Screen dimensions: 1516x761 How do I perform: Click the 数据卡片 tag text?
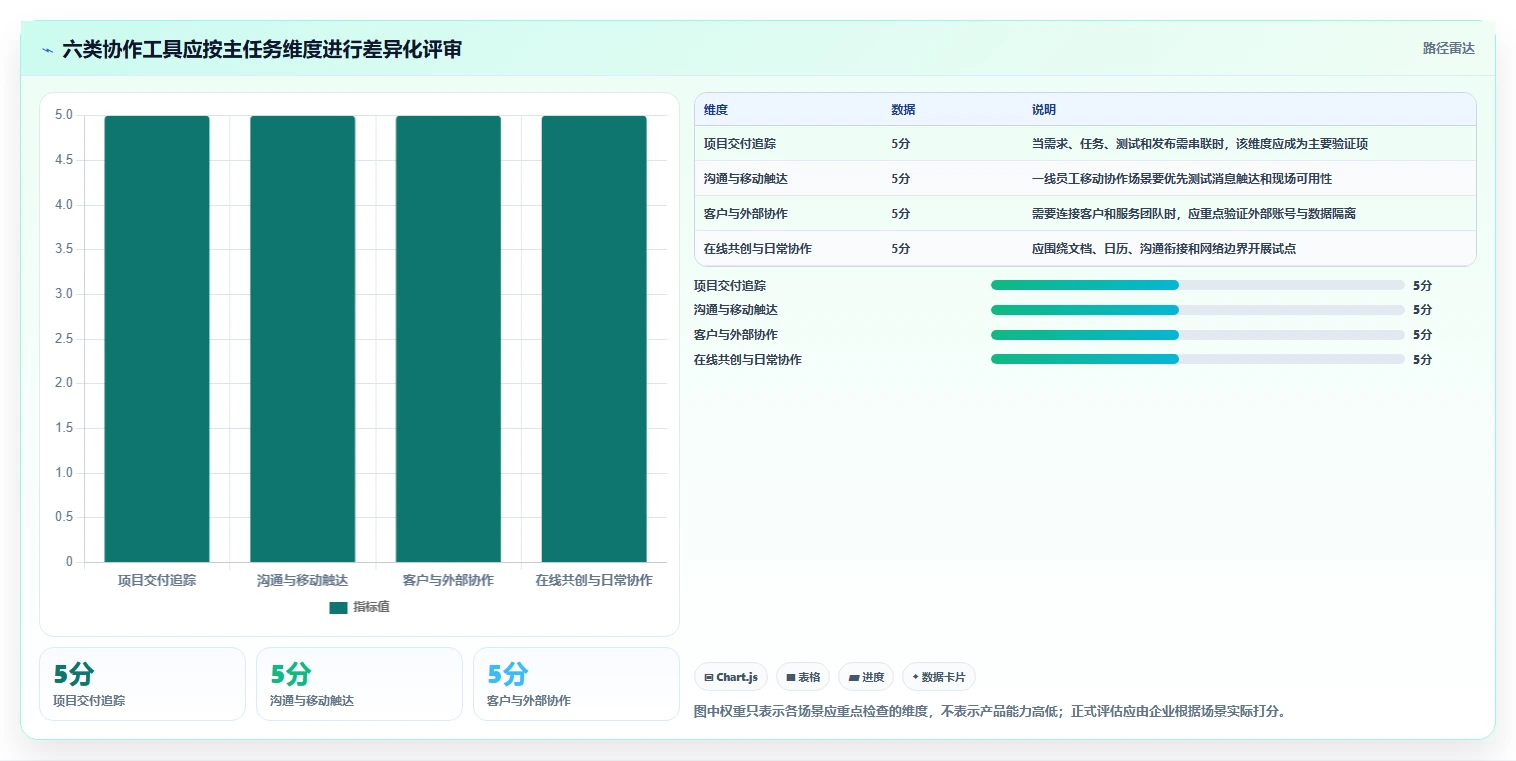pyautogui.click(x=943, y=678)
